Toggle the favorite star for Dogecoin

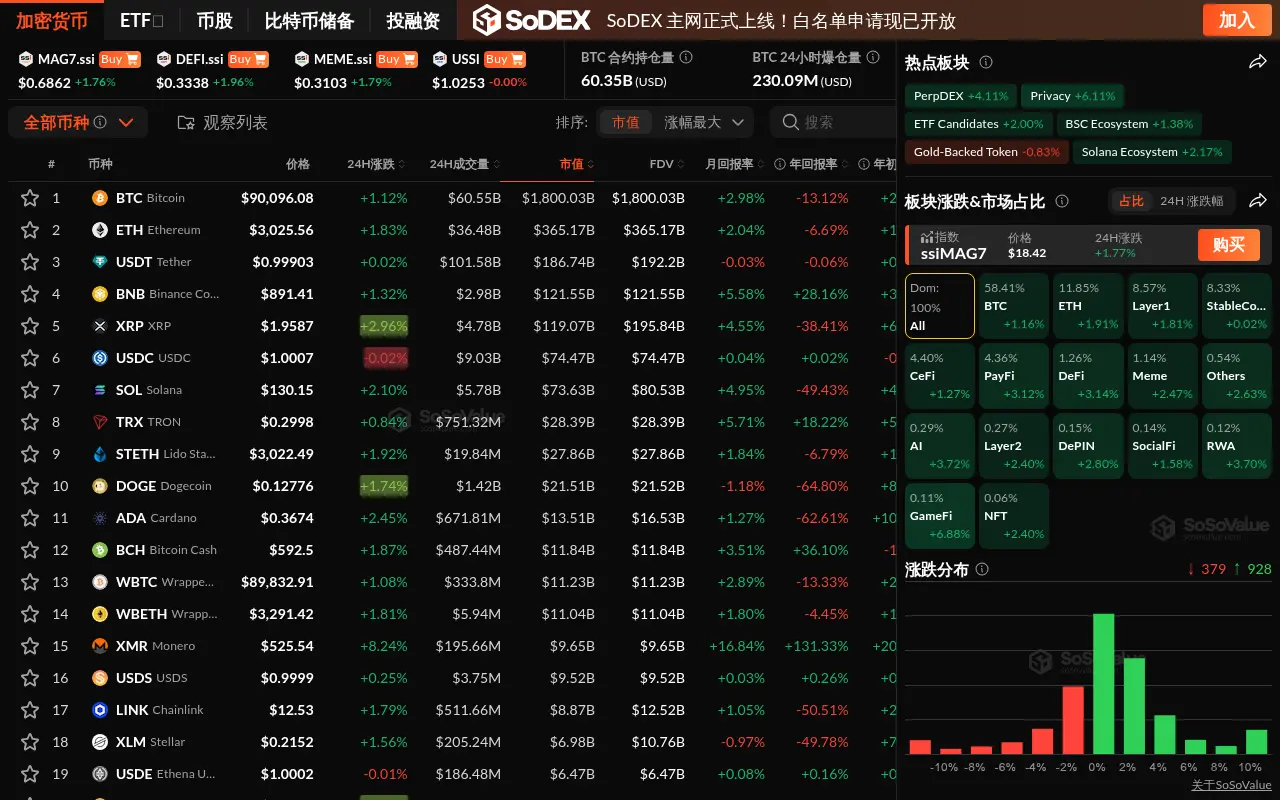pos(30,485)
